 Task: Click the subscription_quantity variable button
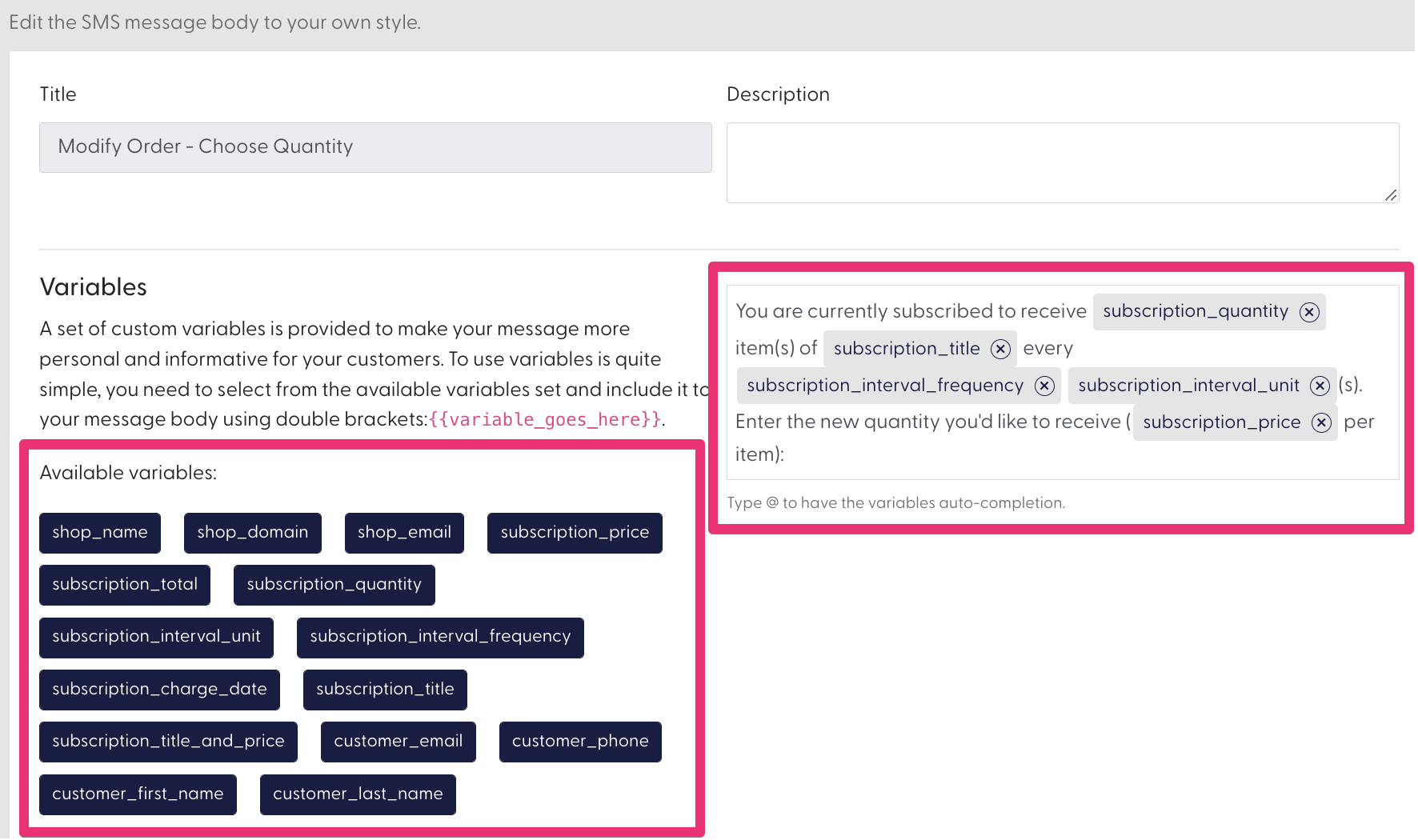pyautogui.click(x=334, y=585)
